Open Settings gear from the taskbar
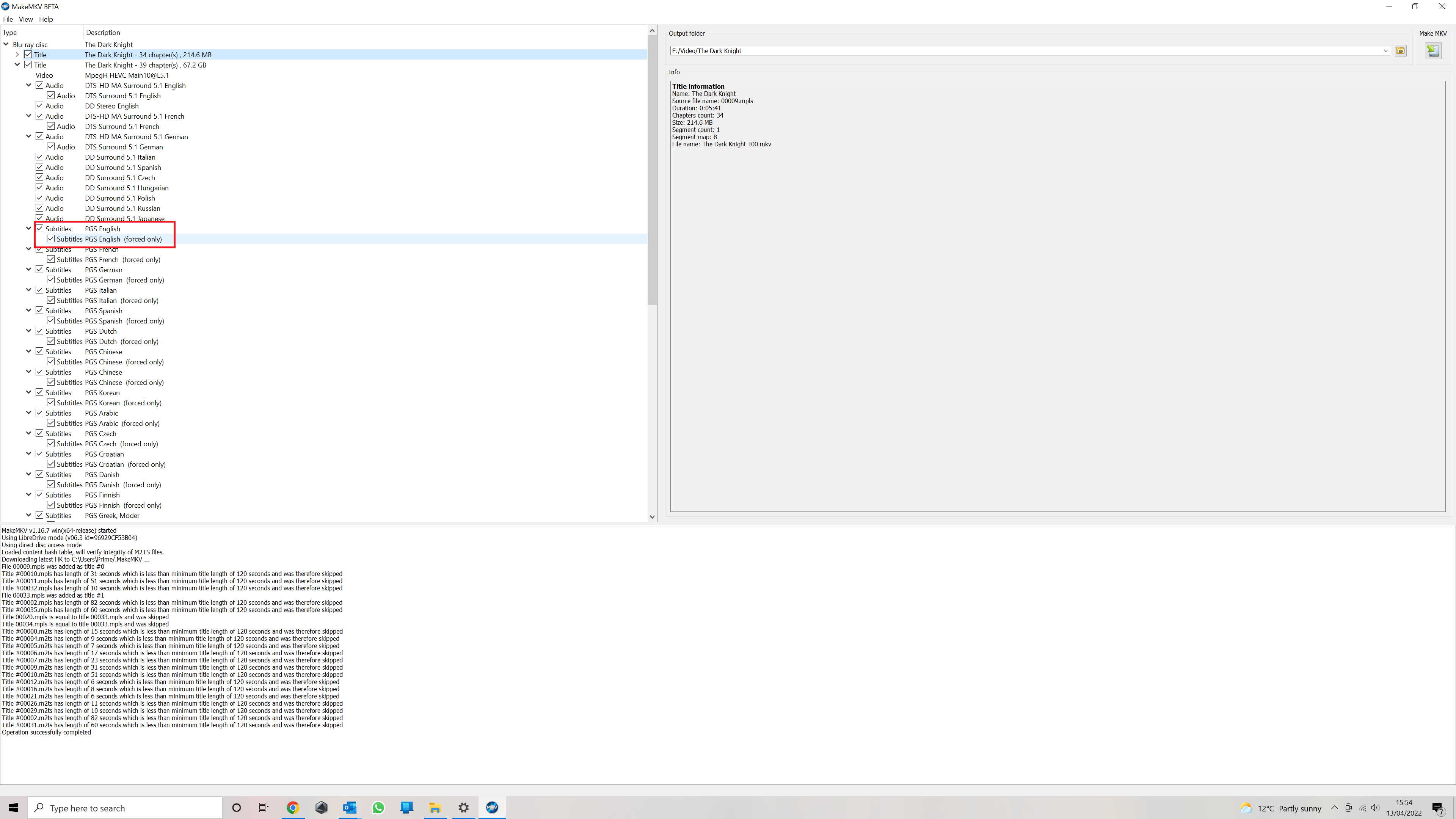This screenshot has height=819, width=1456. [463, 808]
